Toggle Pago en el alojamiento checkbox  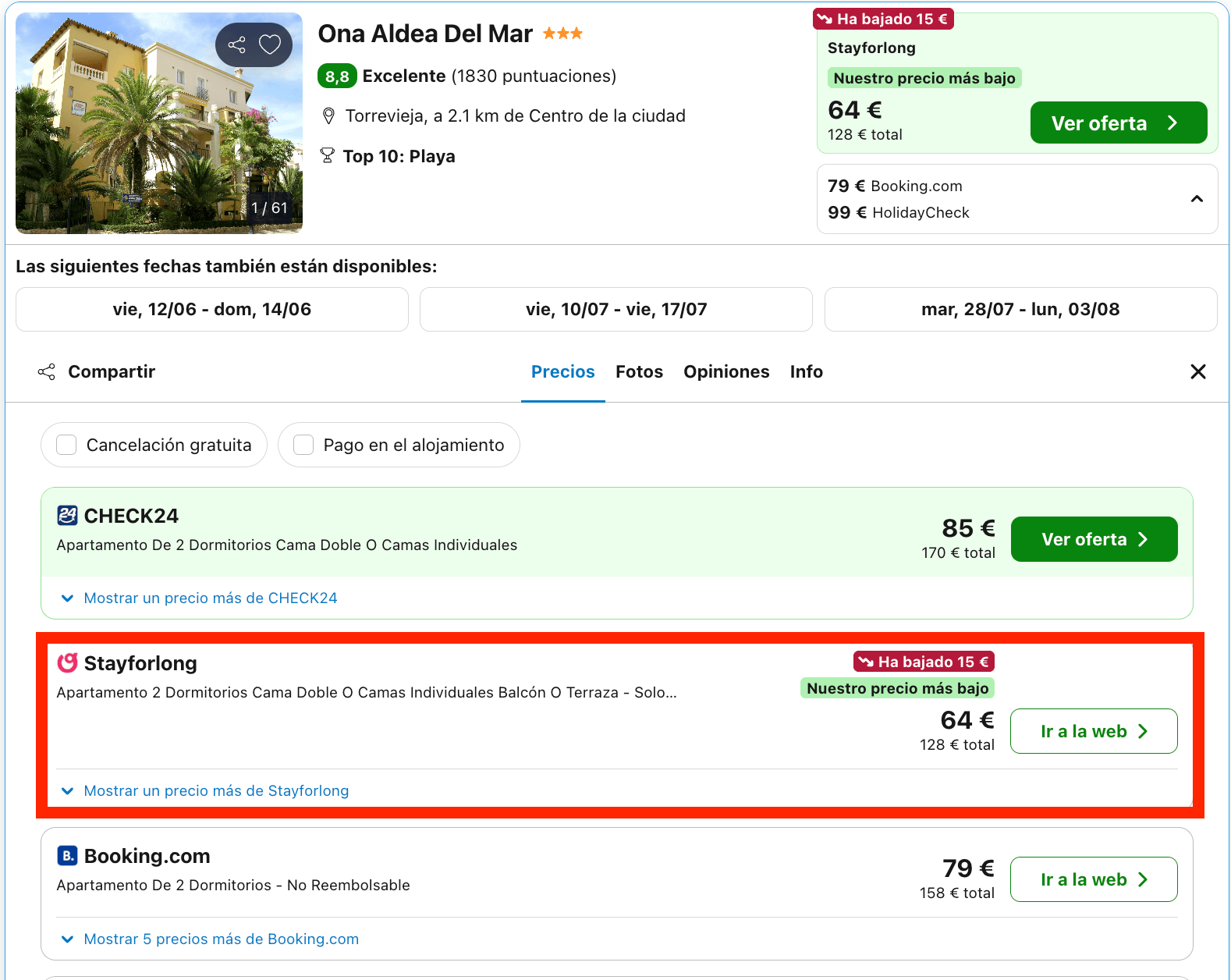(303, 445)
